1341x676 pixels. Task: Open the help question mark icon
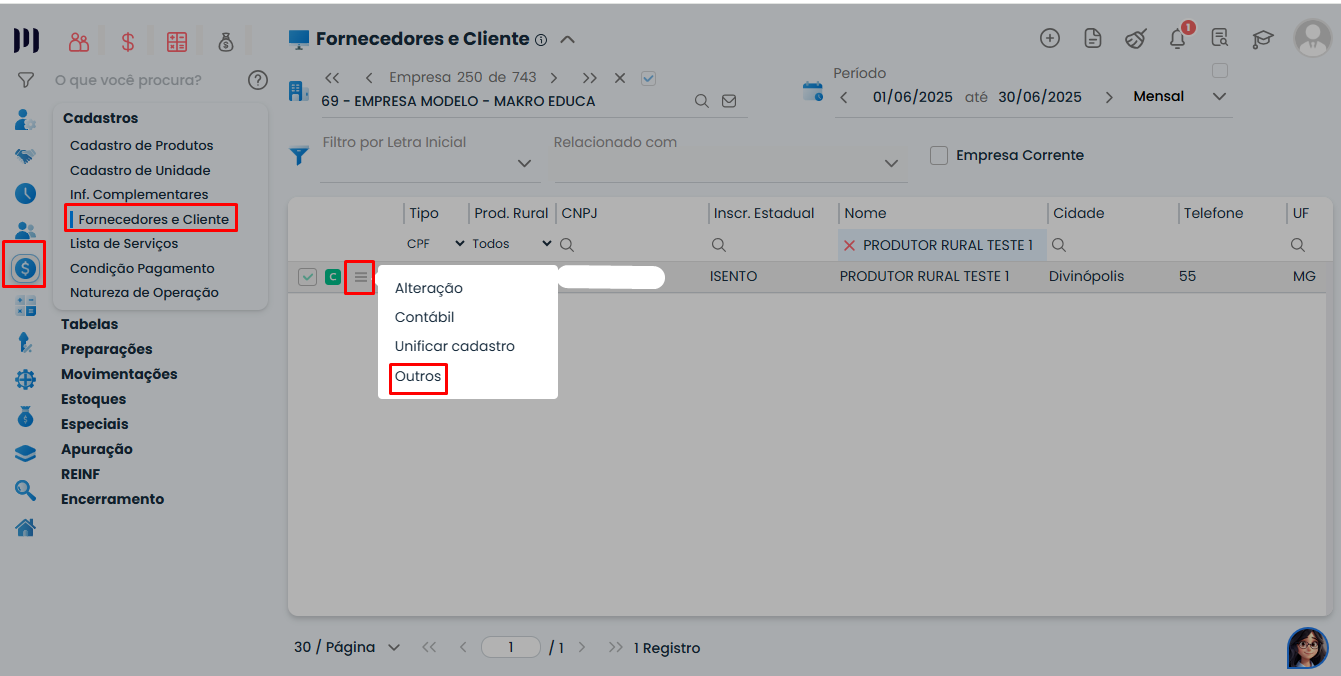[258, 80]
